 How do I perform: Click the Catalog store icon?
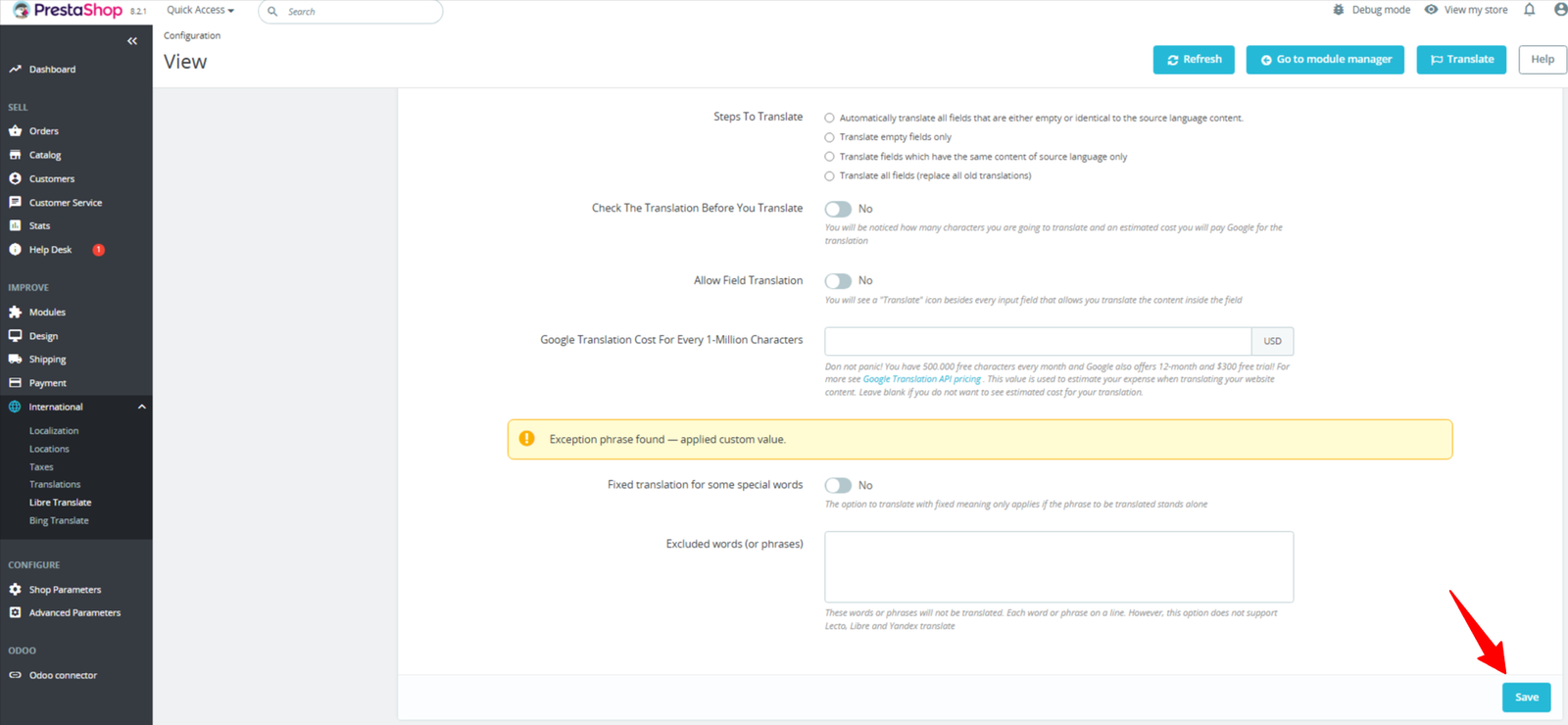pyautogui.click(x=15, y=155)
